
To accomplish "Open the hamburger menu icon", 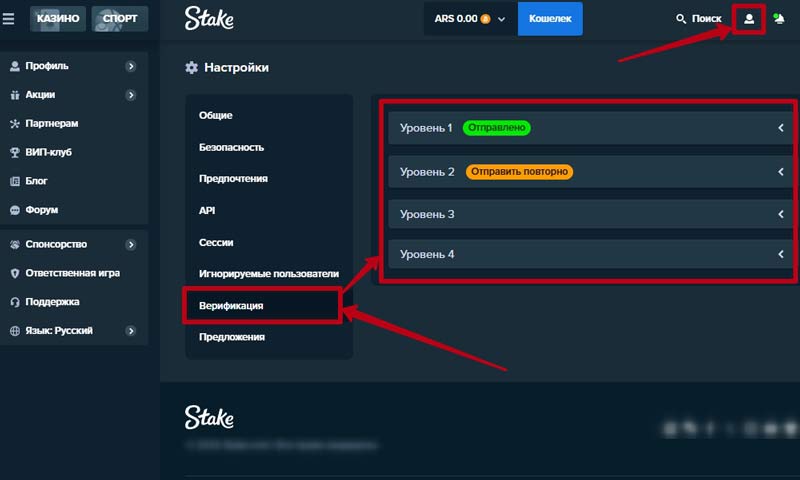I will click(9, 18).
